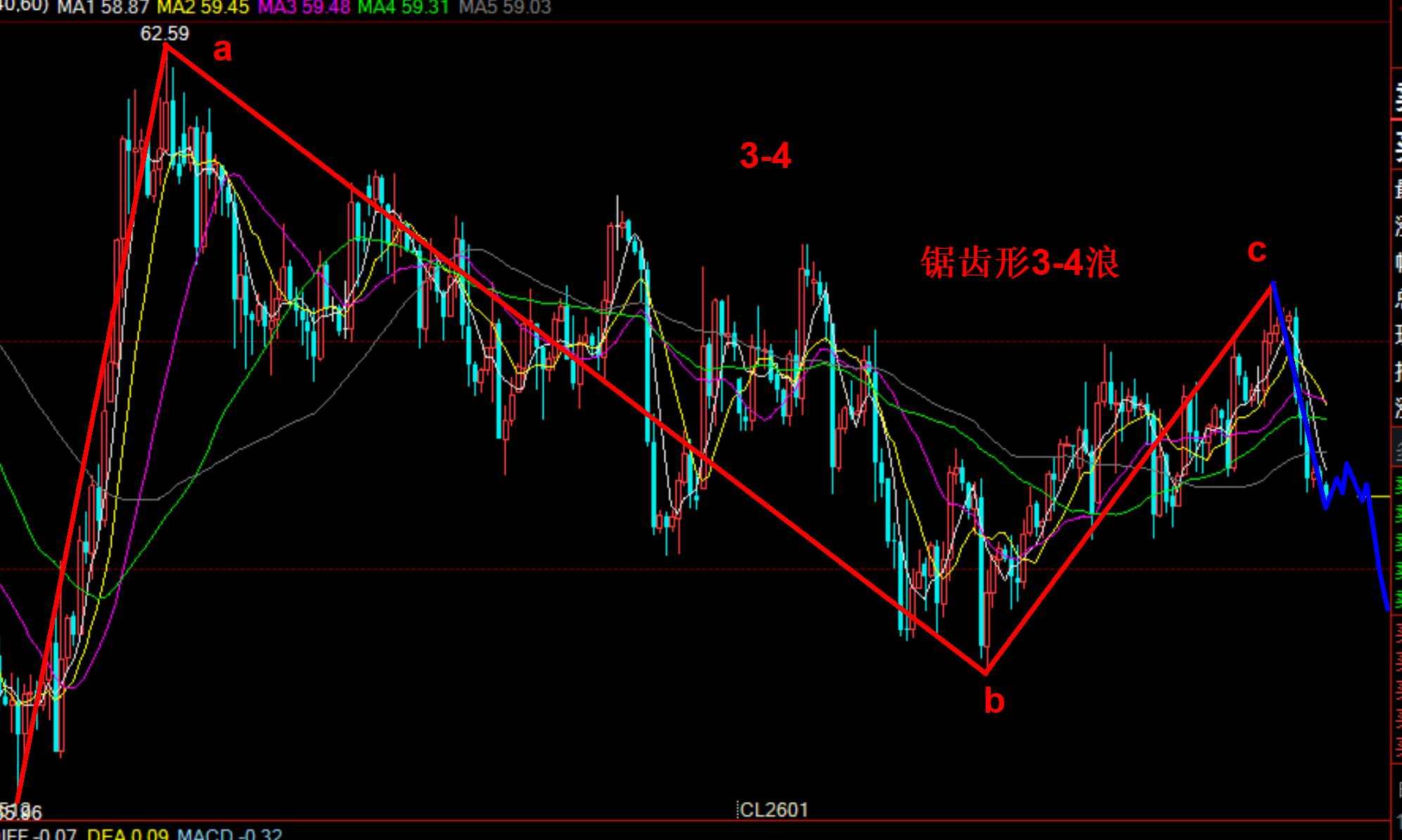
Task: Select the yellow MA2 59.45 label
Action: (202, 8)
